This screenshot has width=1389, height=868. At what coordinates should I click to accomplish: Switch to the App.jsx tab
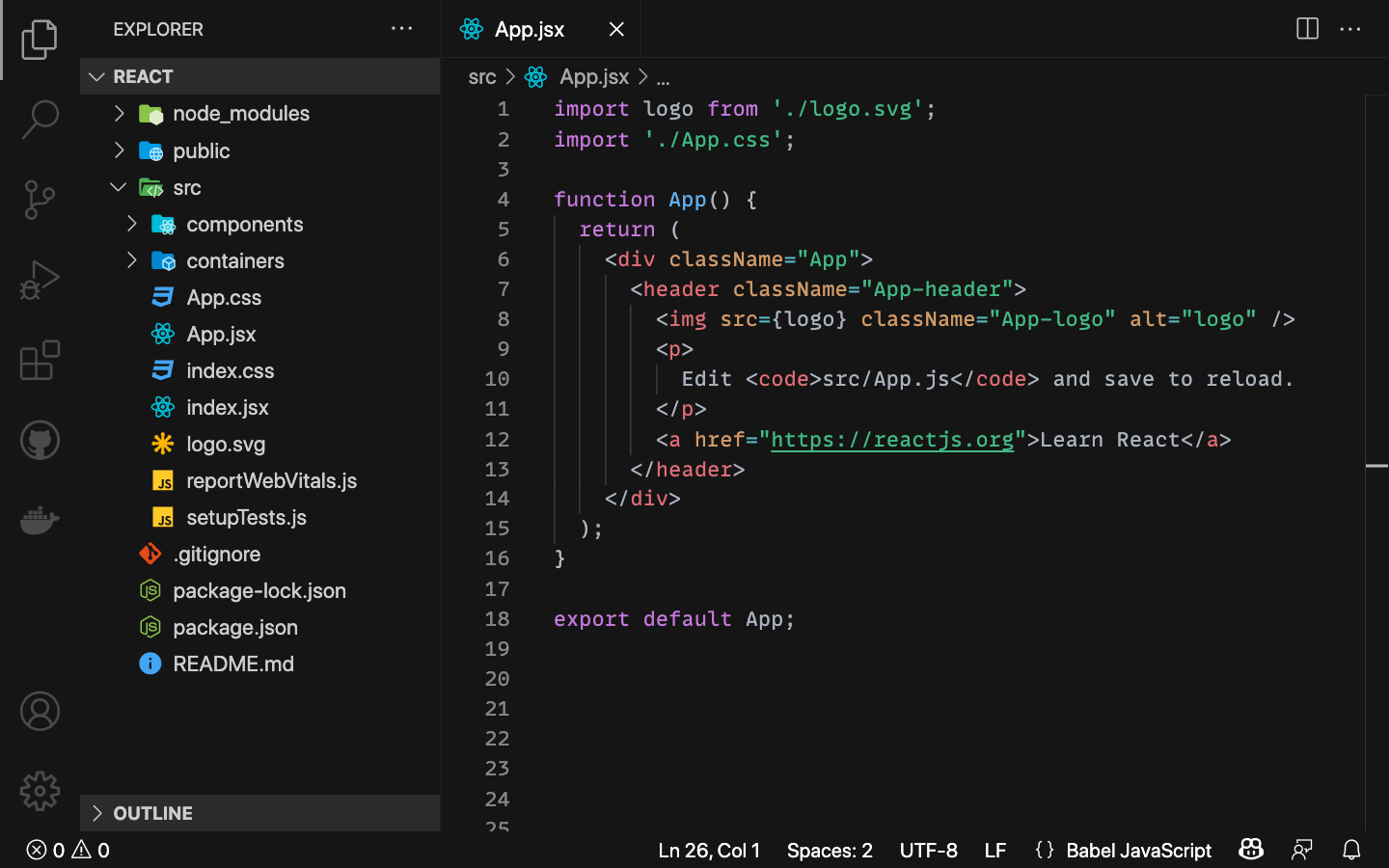click(x=529, y=29)
